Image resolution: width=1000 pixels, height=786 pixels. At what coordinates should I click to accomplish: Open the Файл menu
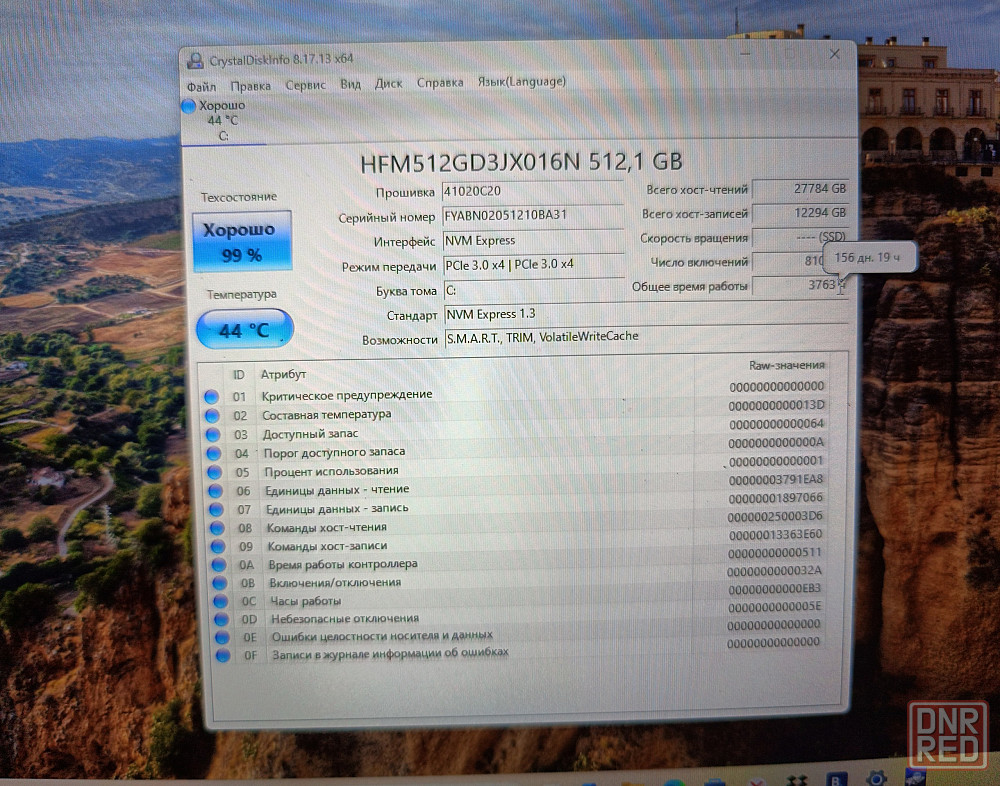coord(201,86)
